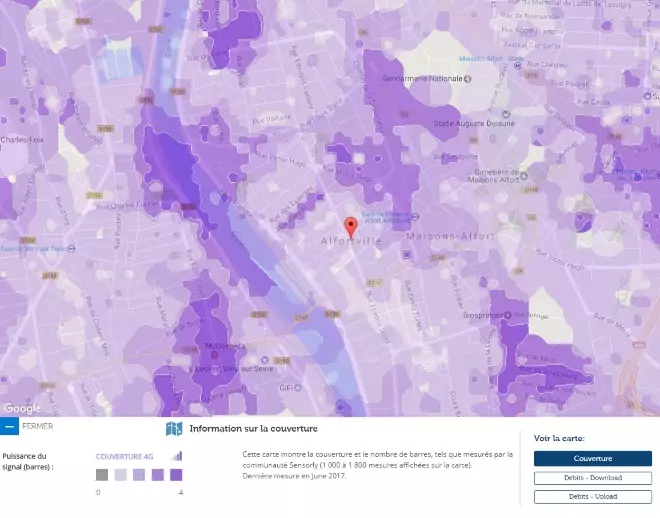Screen dimensions: 660x518
Task: Click the GiFi store marker icon
Action: 298,388
